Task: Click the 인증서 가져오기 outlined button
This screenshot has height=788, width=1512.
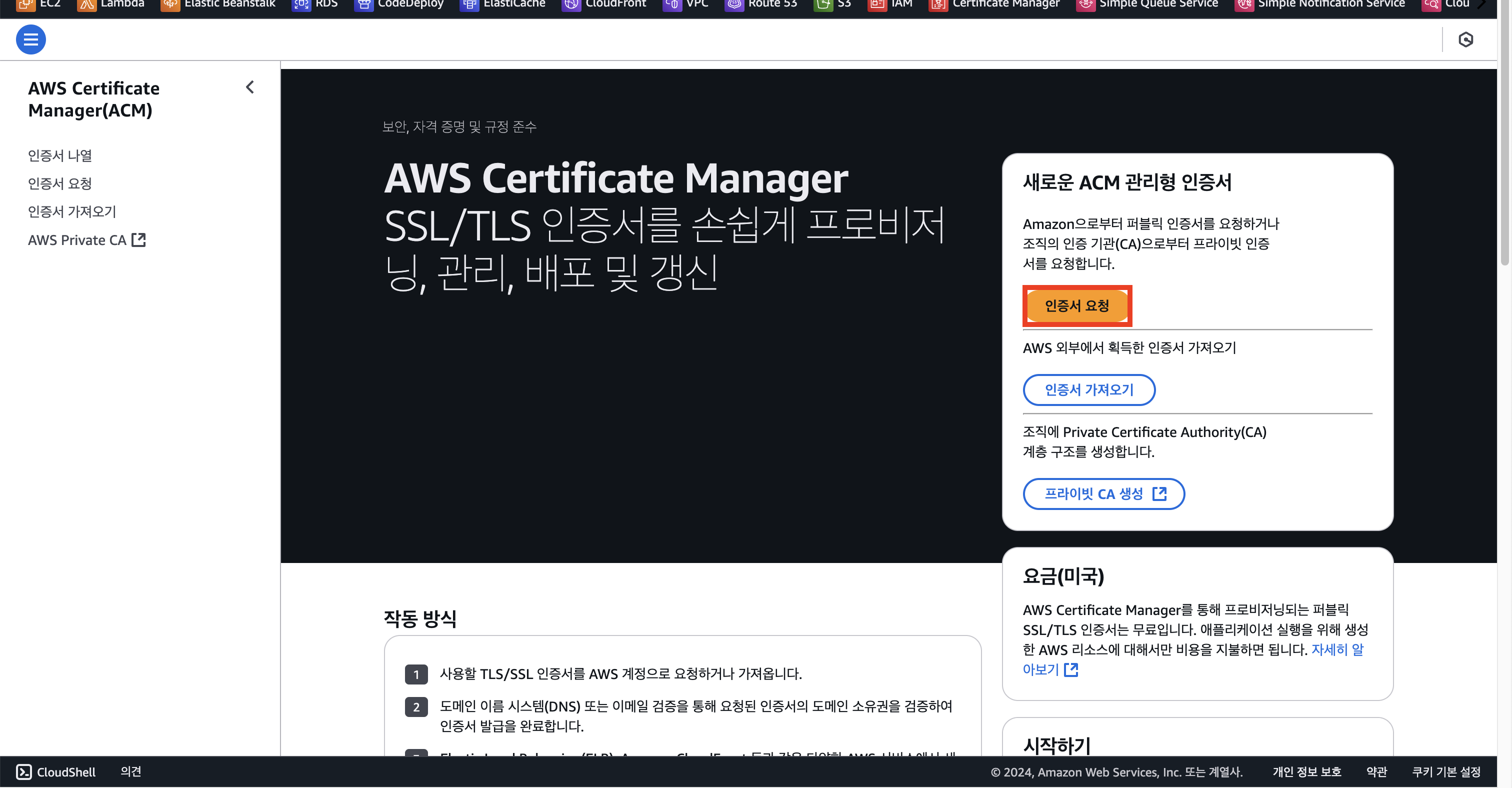Action: 1089,389
